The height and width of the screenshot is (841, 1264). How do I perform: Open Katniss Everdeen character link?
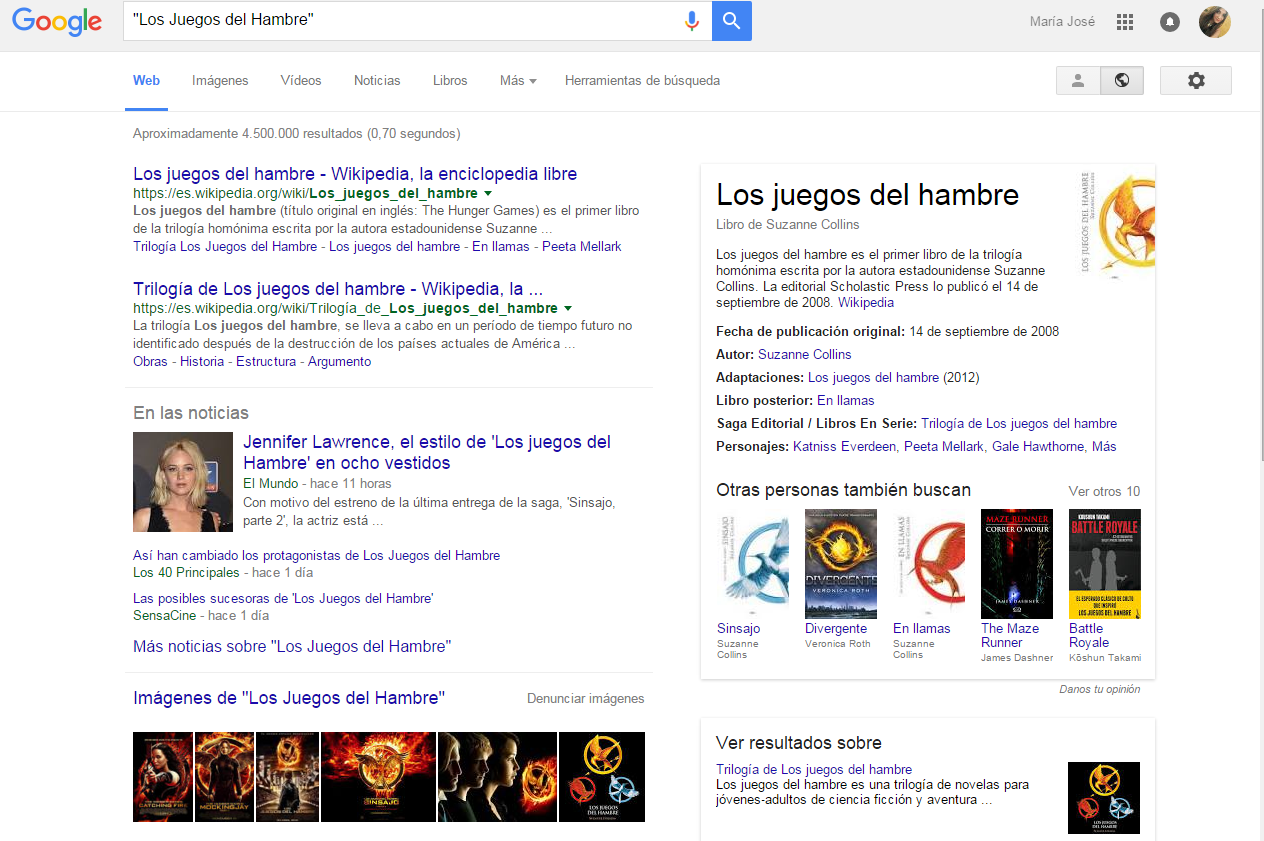click(844, 446)
